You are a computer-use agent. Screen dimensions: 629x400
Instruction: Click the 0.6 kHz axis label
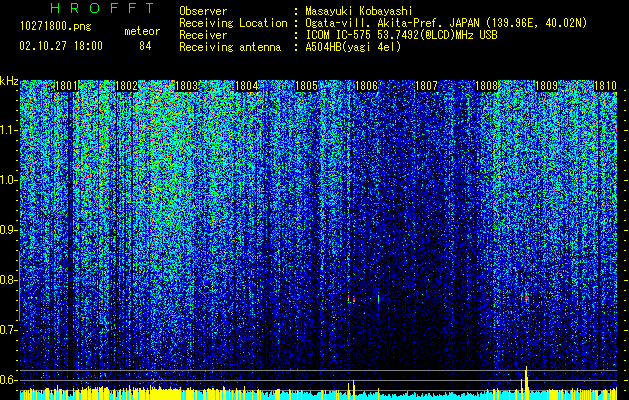pyautogui.click(x=8, y=380)
